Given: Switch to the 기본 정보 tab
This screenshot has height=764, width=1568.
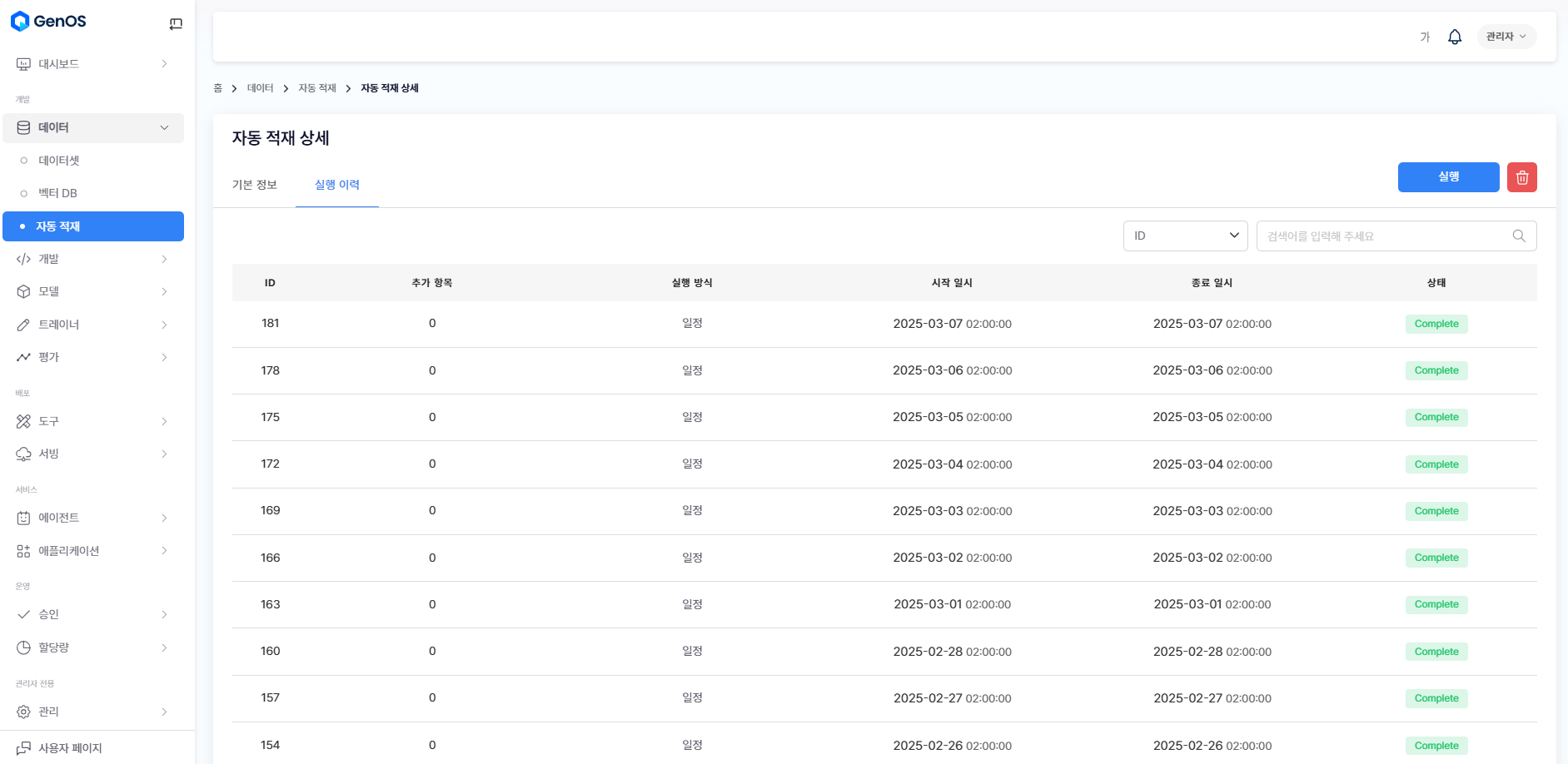Looking at the screenshot, I should (x=255, y=185).
